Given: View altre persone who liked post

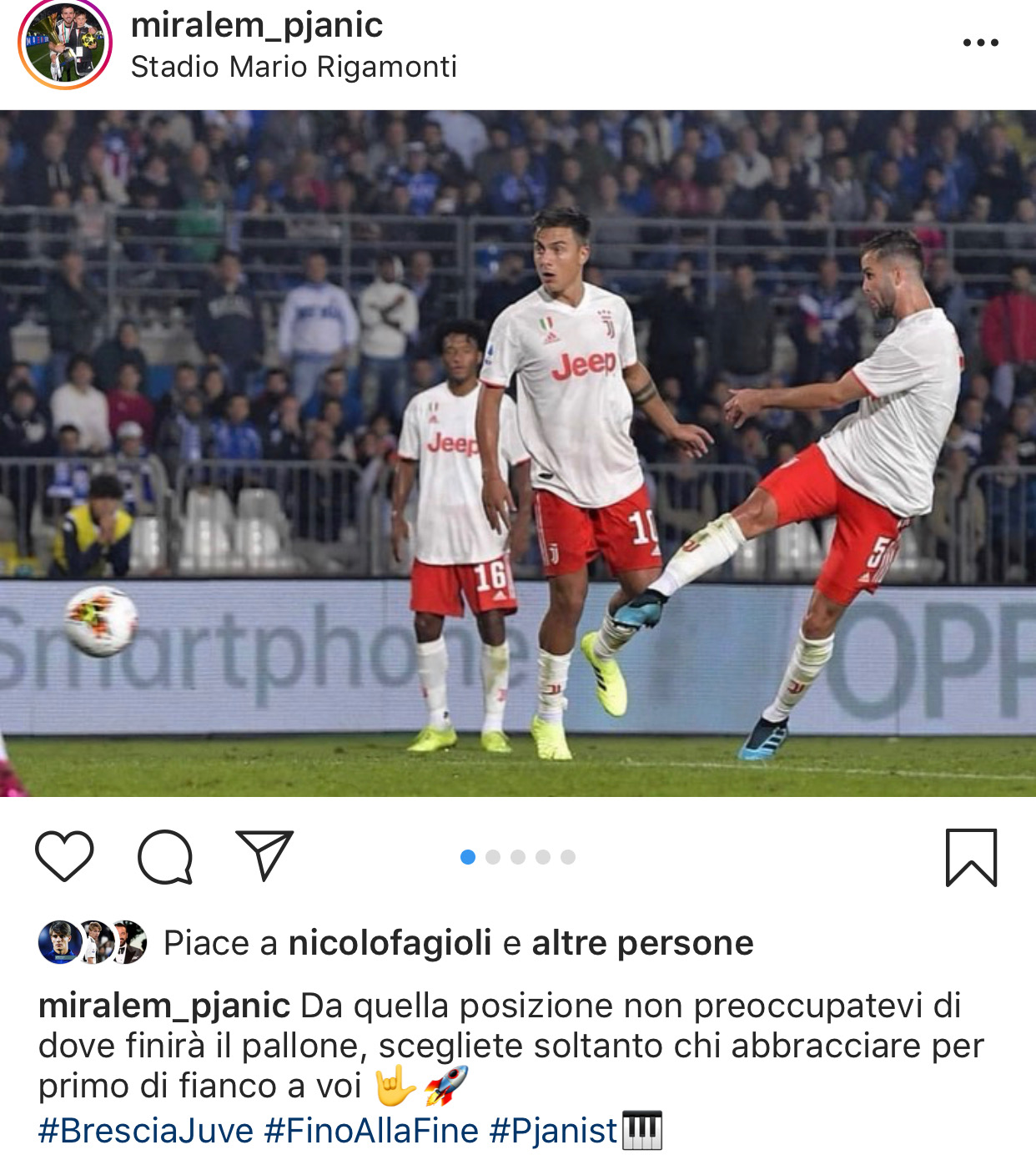Looking at the screenshot, I should point(642,943).
